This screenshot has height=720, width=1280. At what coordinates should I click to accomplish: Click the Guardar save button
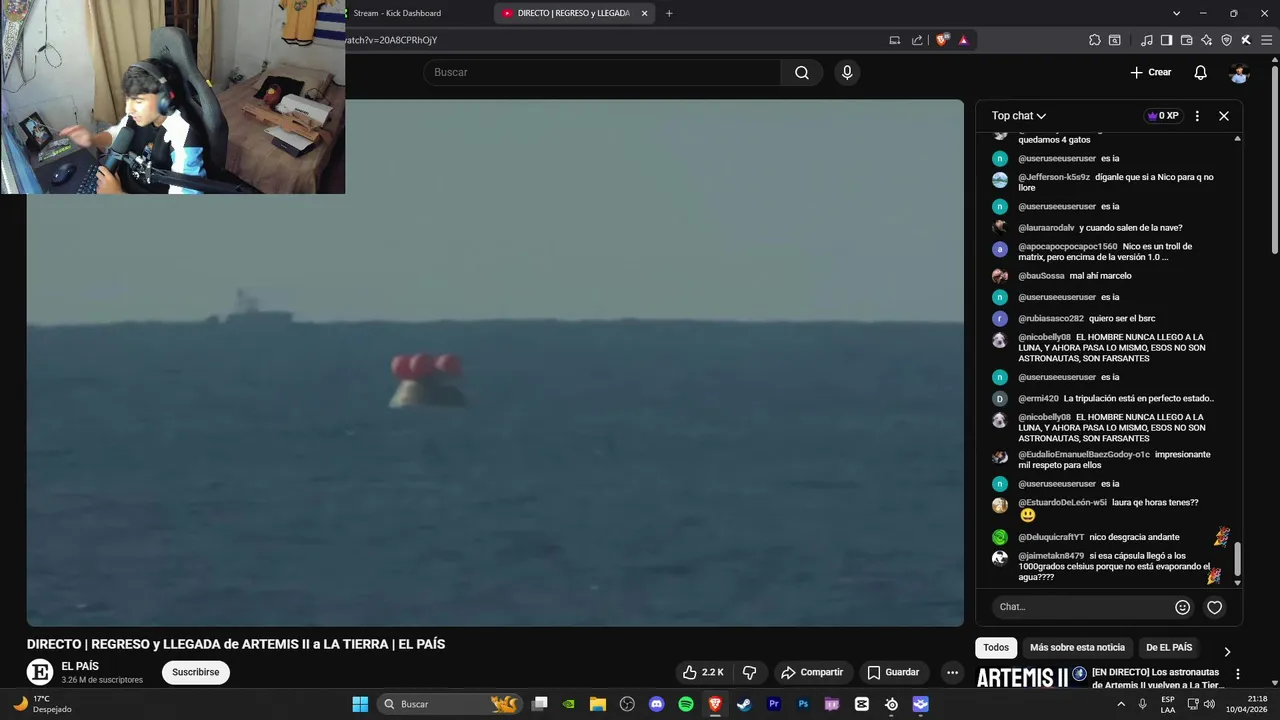coord(893,672)
